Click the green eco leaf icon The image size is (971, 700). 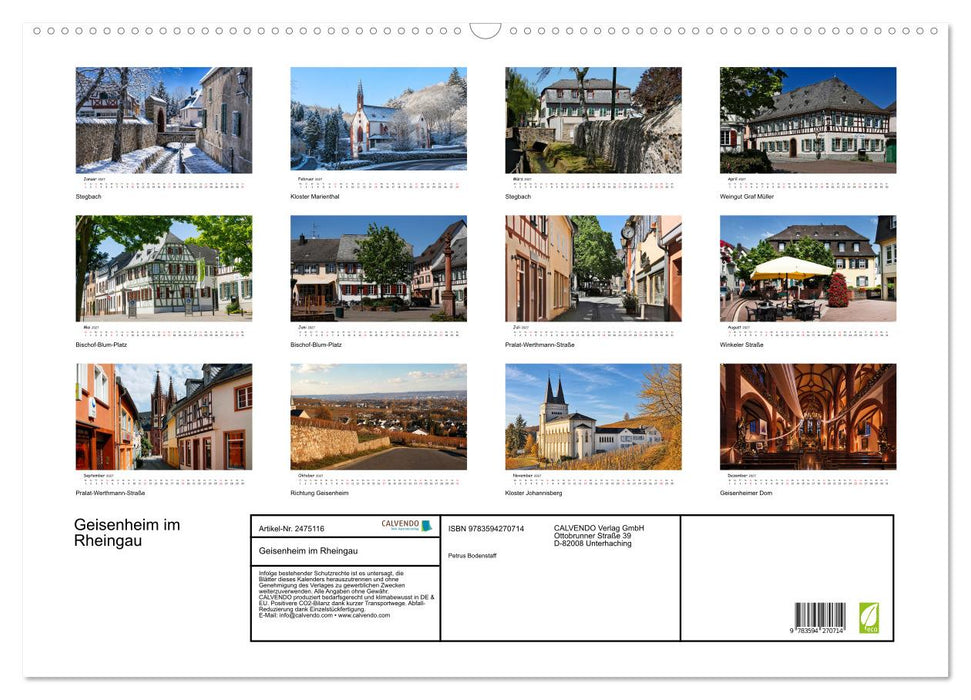click(869, 618)
